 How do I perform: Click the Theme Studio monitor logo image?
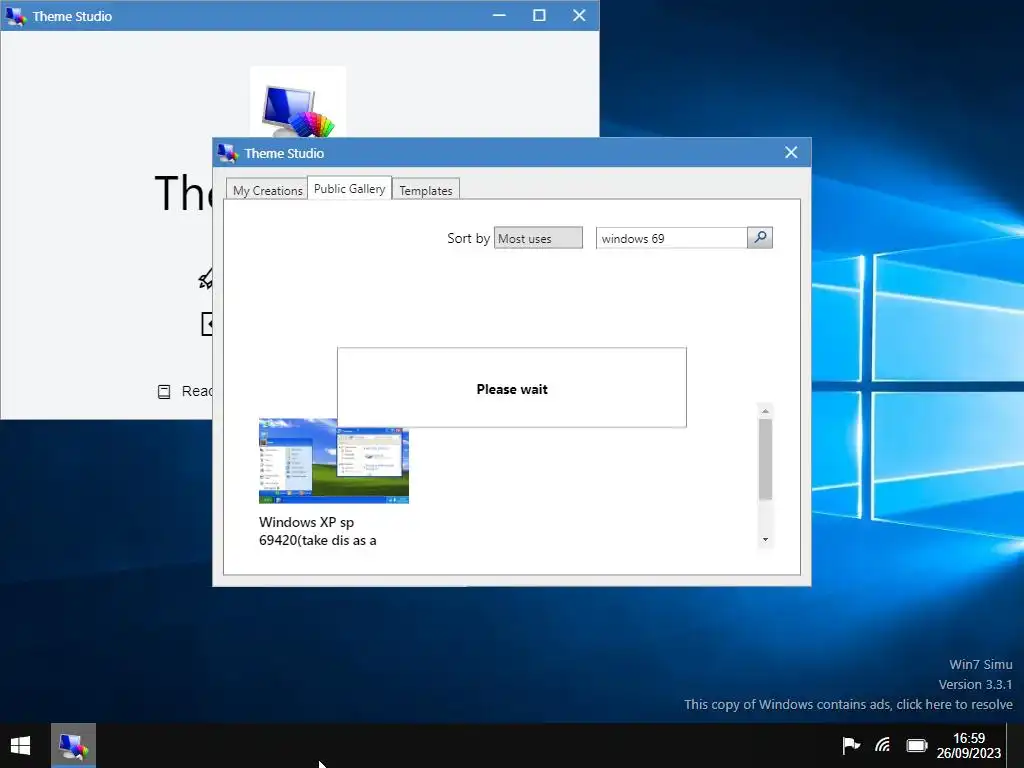pyautogui.click(x=298, y=103)
